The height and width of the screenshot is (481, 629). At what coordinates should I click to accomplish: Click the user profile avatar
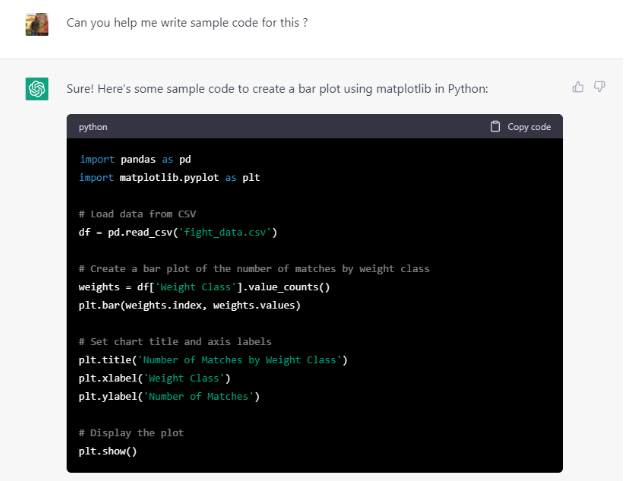click(37, 23)
